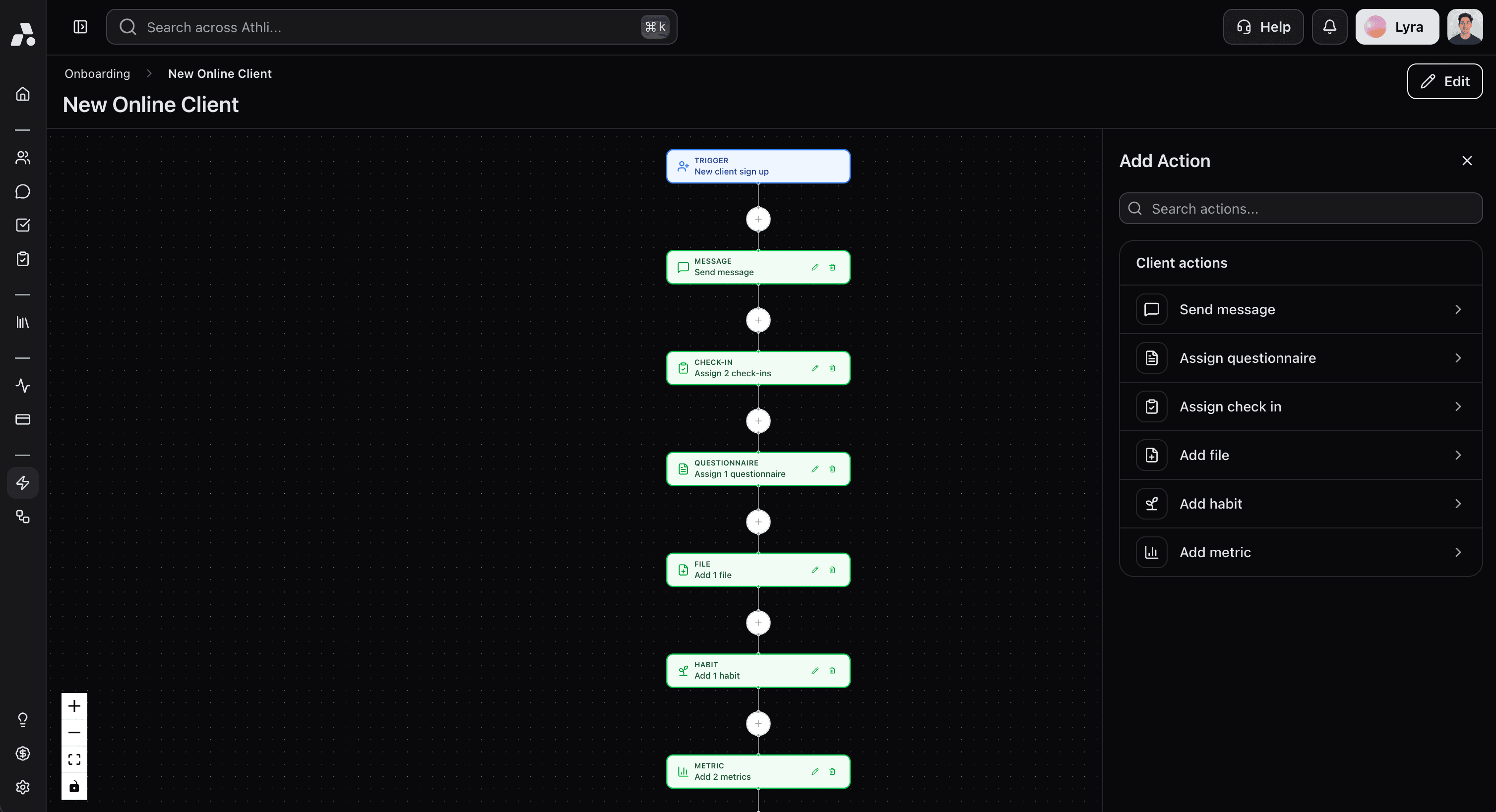Image resolution: width=1496 pixels, height=812 pixels.
Task: Open the Library sidebar icon
Action: (x=23, y=323)
